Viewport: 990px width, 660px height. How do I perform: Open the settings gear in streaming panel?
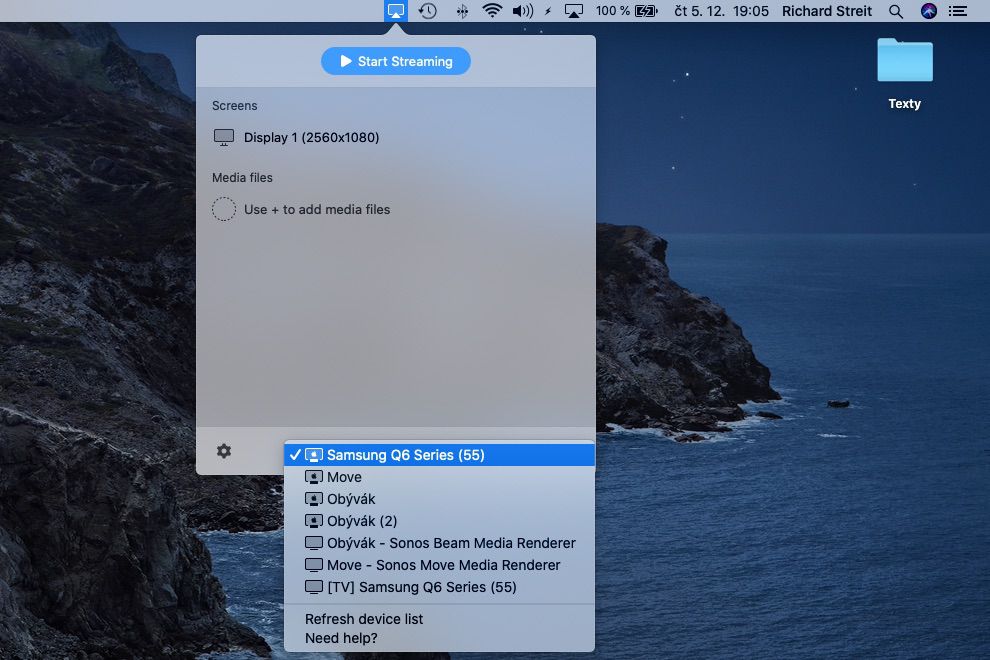(224, 451)
